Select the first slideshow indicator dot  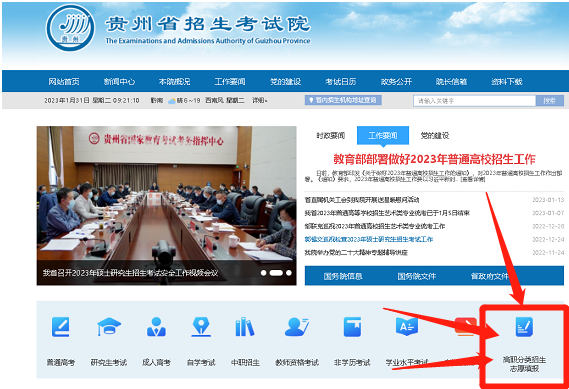coord(264,273)
